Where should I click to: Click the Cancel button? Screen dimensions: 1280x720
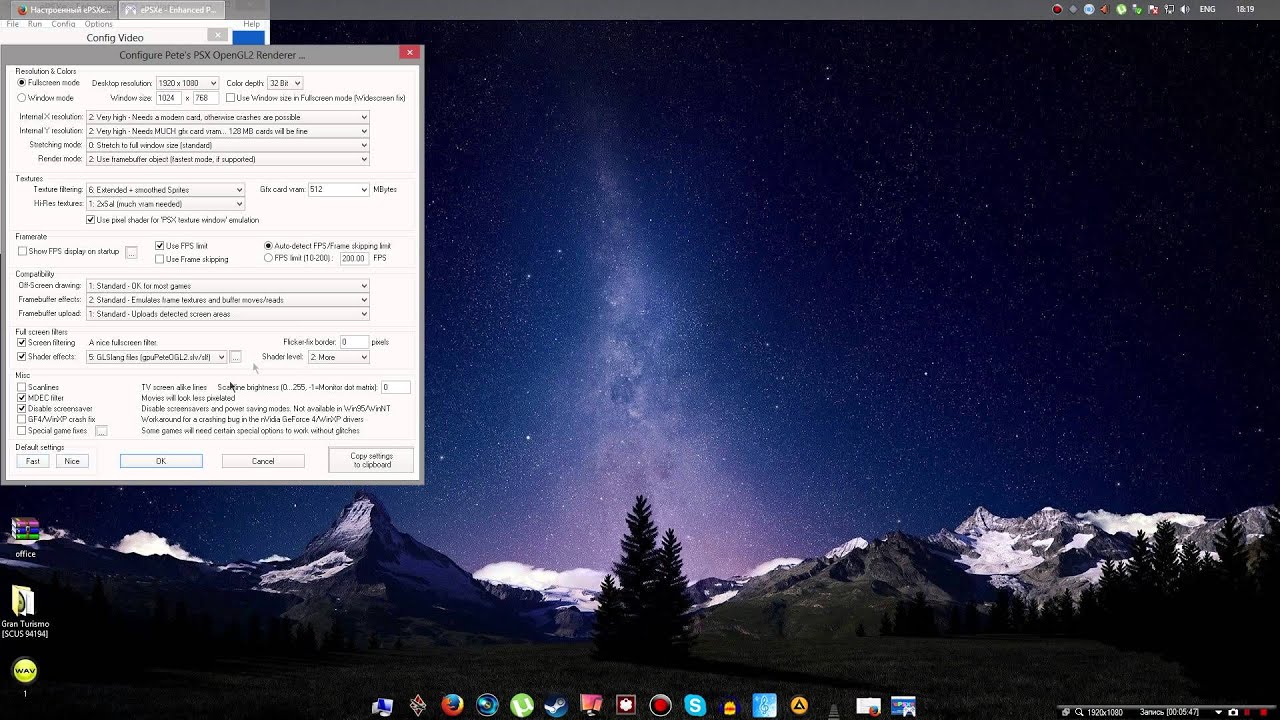tap(263, 461)
